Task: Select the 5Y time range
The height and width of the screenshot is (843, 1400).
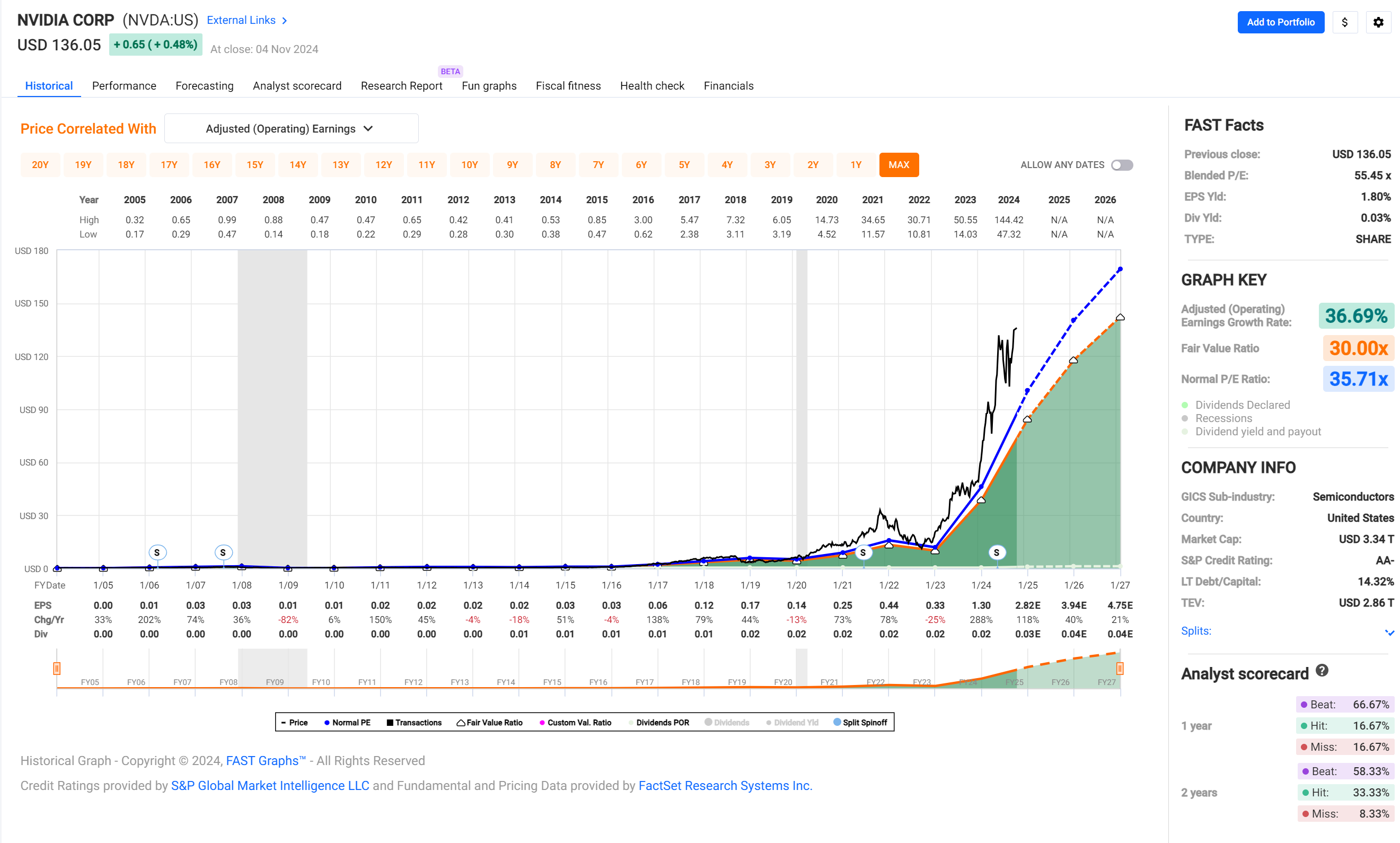Action: click(x=684, y=165)
